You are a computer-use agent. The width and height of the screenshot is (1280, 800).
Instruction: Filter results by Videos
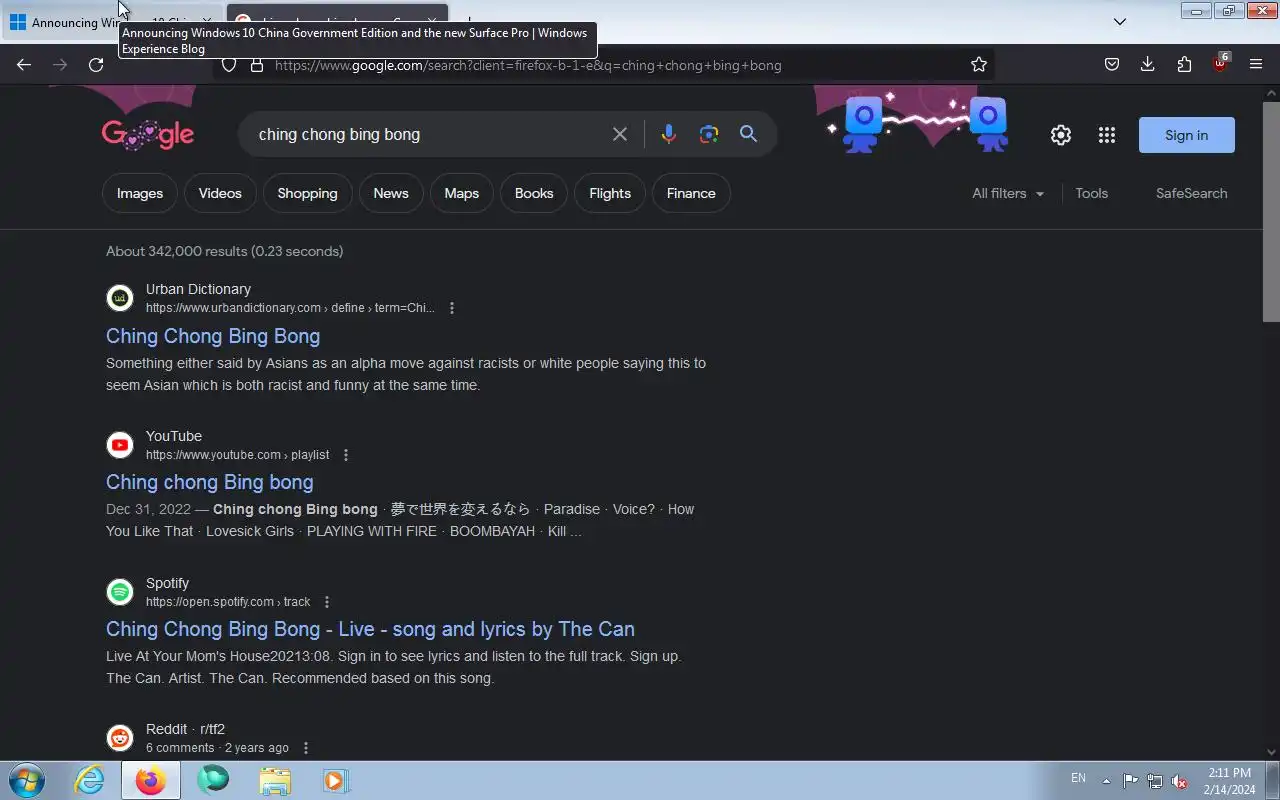tap(220, 193)
